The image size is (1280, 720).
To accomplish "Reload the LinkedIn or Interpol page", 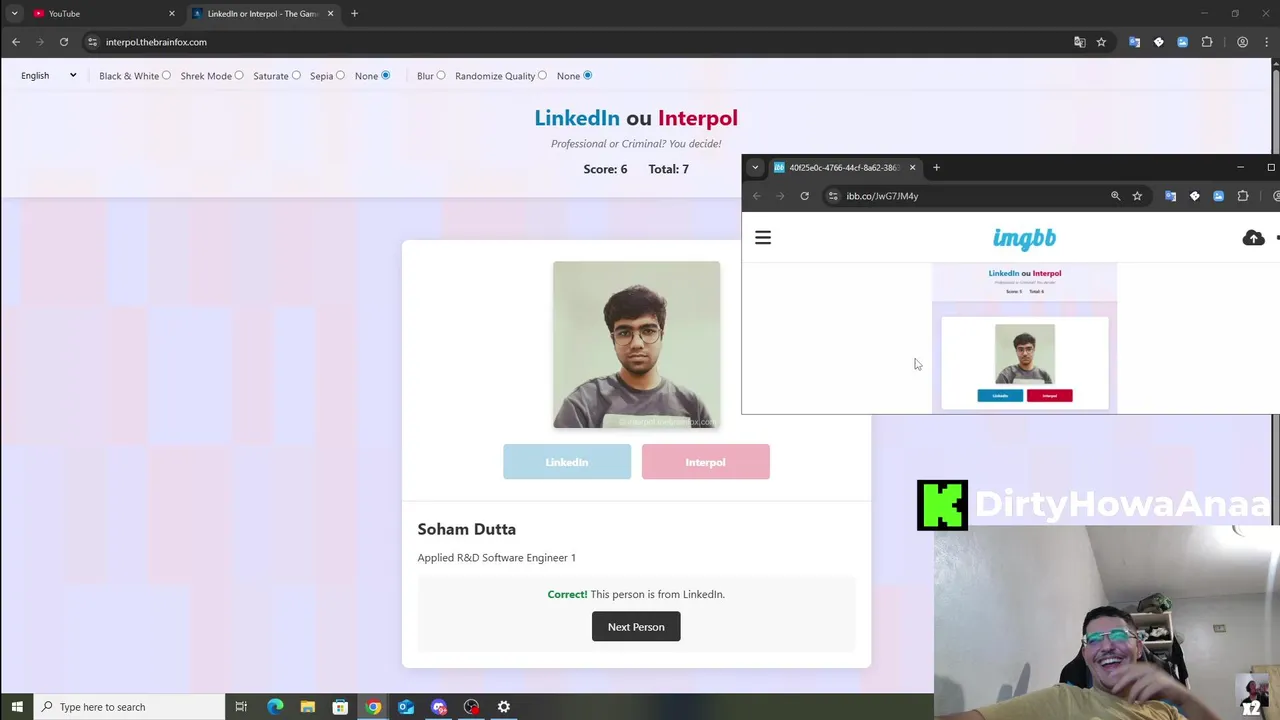I will pos(64,42).
